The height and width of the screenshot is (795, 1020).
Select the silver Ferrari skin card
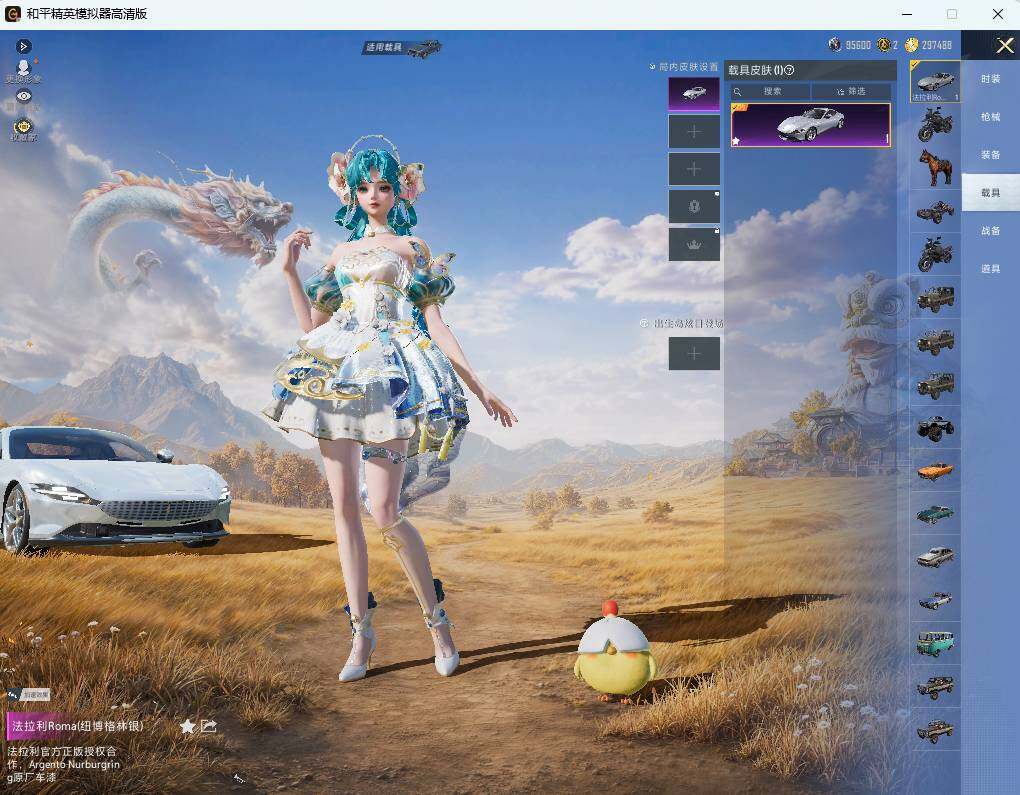[x=811, y=125]
